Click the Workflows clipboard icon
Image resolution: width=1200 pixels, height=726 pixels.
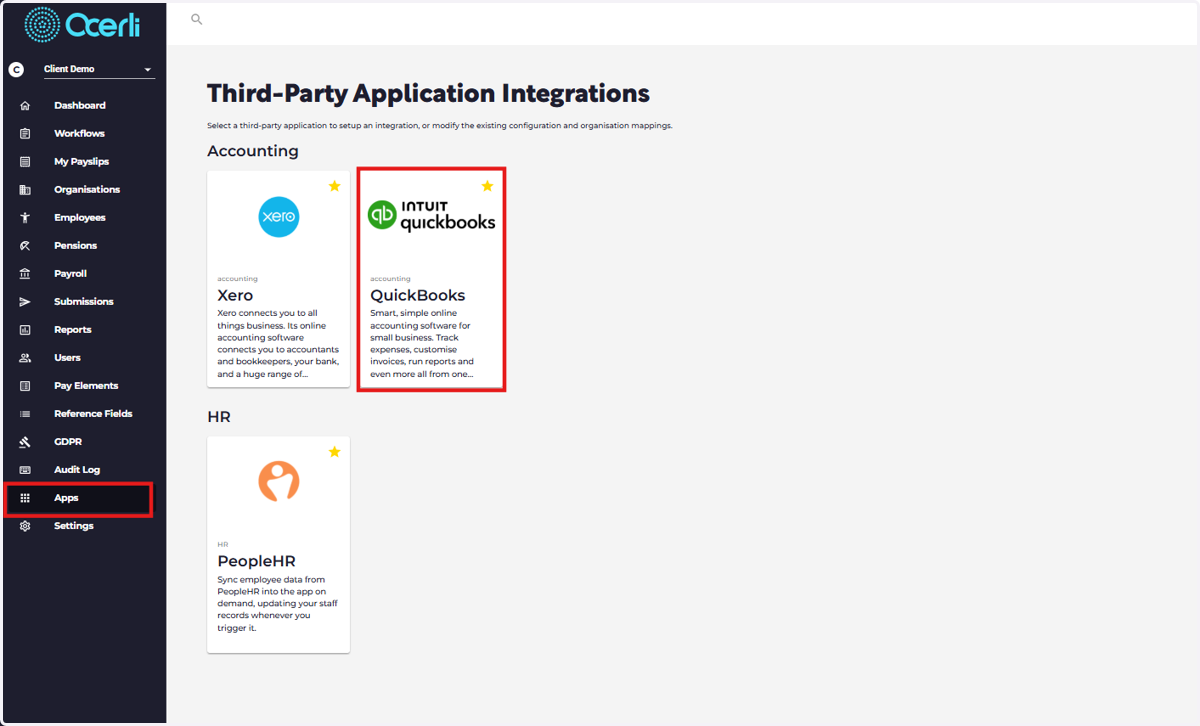25,134
